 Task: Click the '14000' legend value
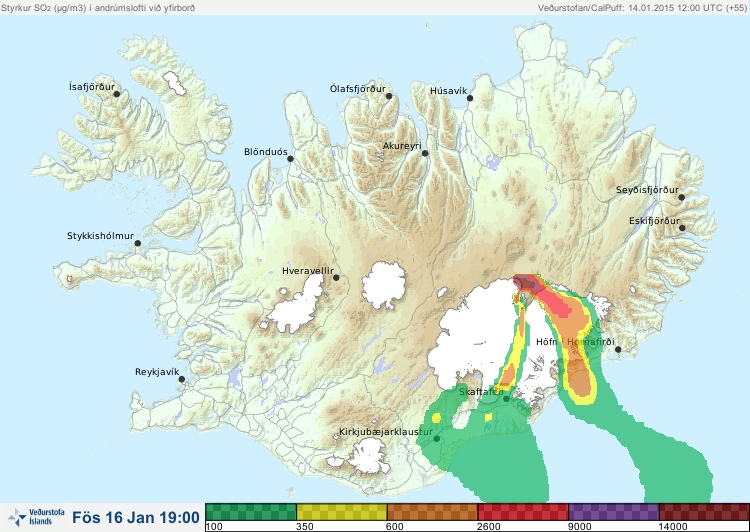673,527
